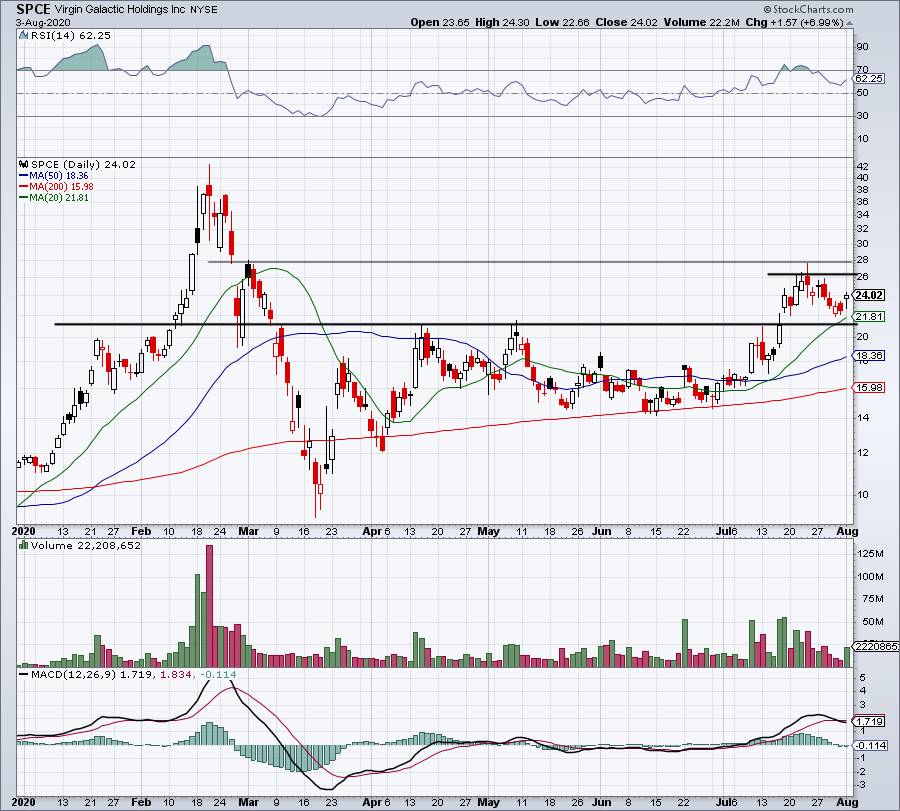Click the Volume 22.2M value in header
Viewport: 900px width, 811px height.
[x=702, y=22]
